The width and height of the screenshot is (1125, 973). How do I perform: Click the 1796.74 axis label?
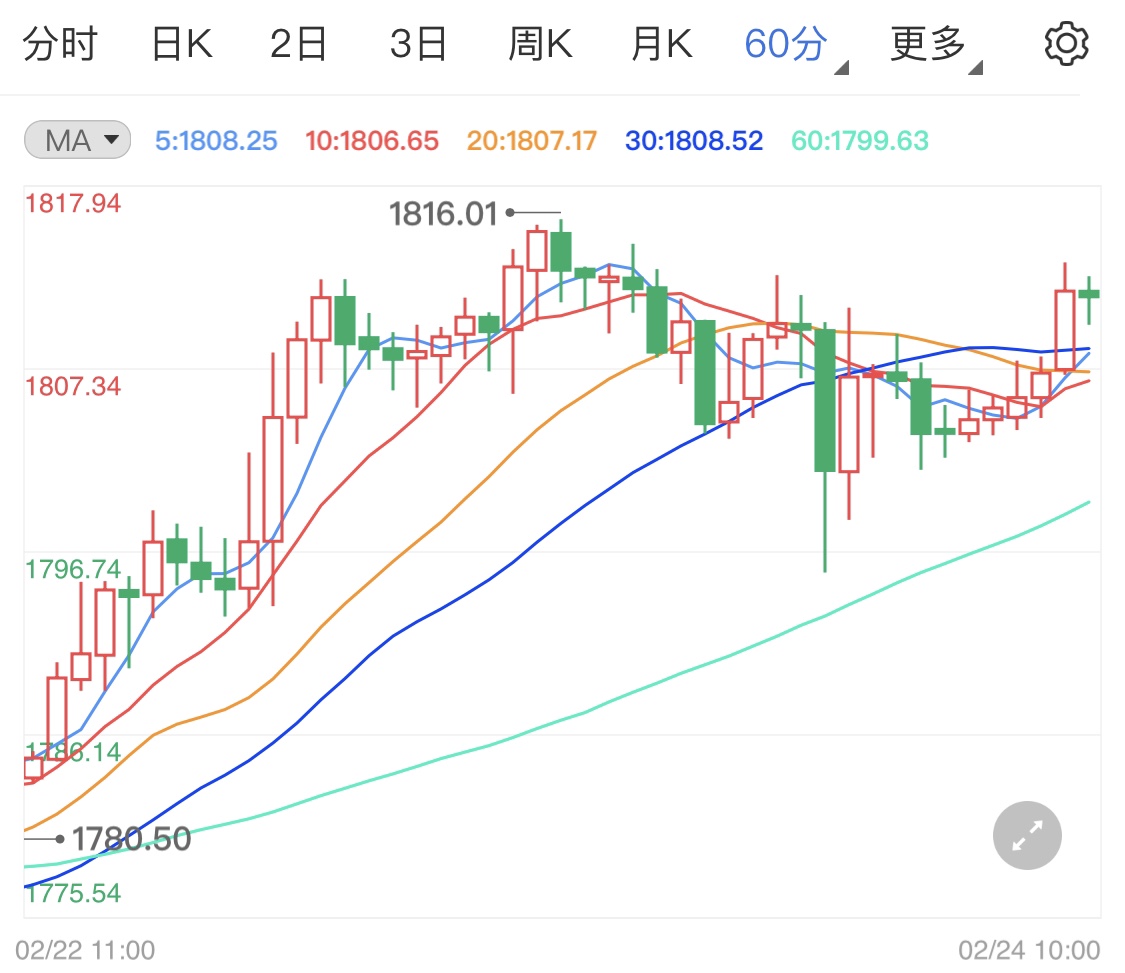coord(73,570)
